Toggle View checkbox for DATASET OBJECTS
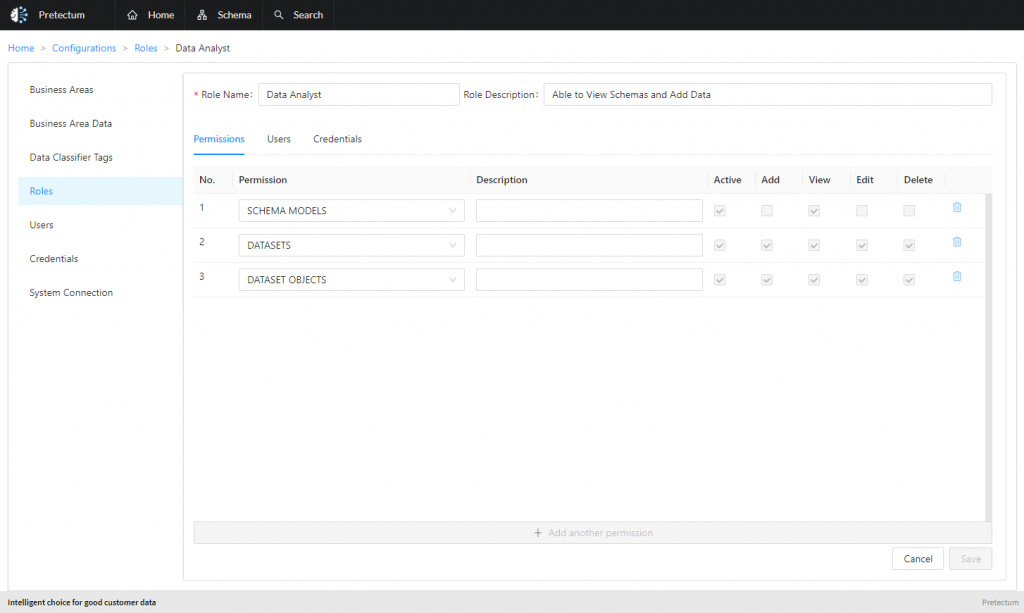This screenshot has width=1024, height=613. [814, 280]
